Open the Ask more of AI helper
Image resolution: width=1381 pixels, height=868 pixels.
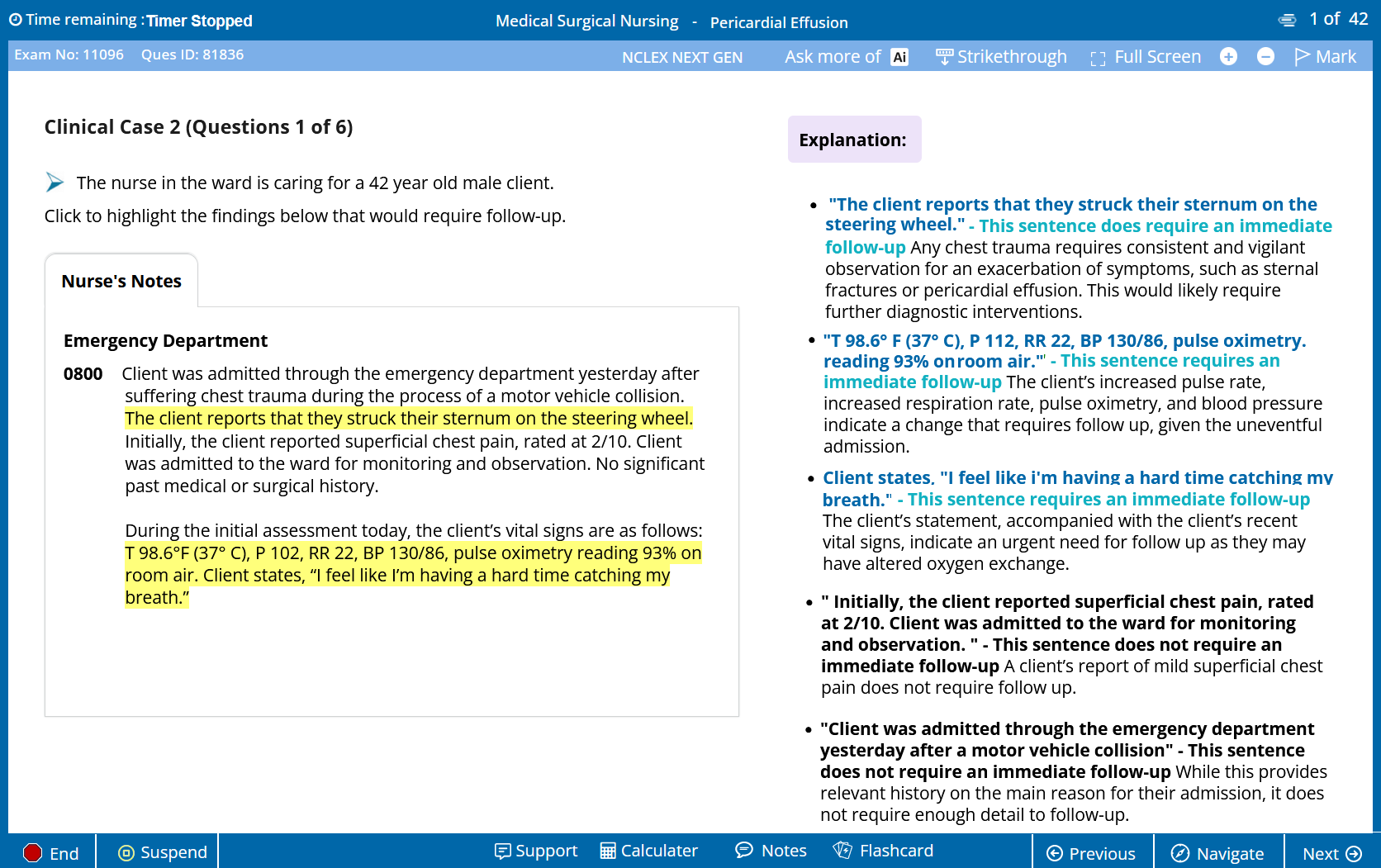(x=847, y=57)
